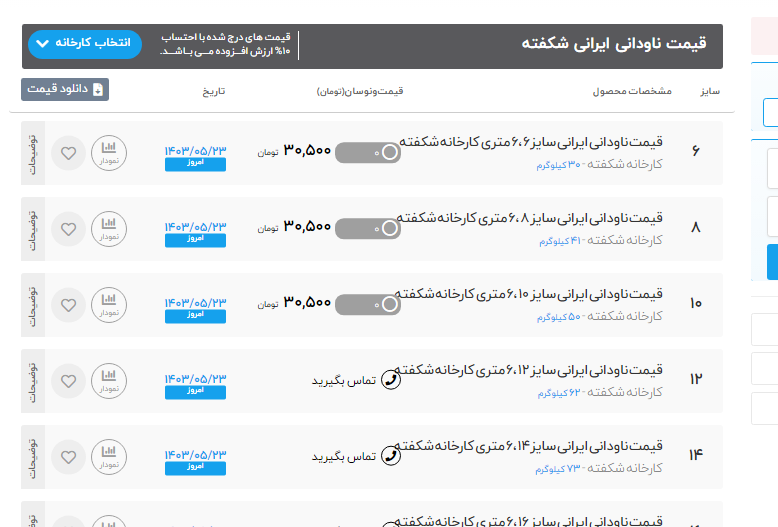778x527 pixels.
Task: Click the price fluctuation pill in the size 6 row
Action: pos(367,153)
